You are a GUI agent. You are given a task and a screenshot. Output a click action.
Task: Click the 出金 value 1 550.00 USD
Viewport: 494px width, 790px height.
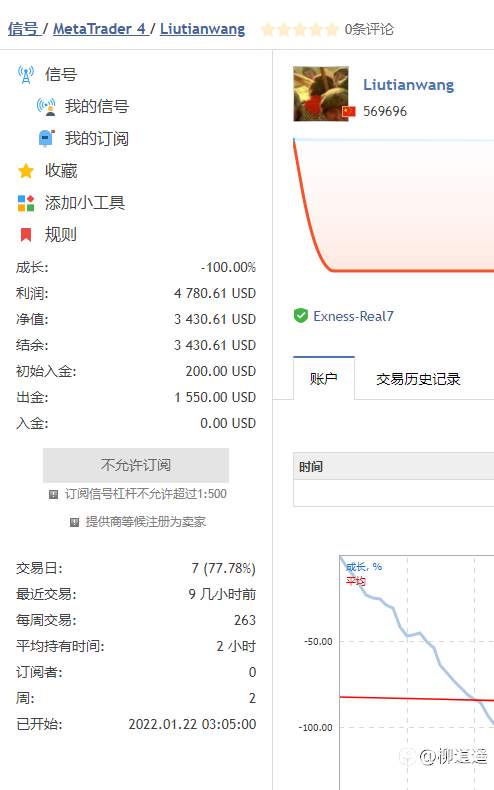tap(215, 398)
